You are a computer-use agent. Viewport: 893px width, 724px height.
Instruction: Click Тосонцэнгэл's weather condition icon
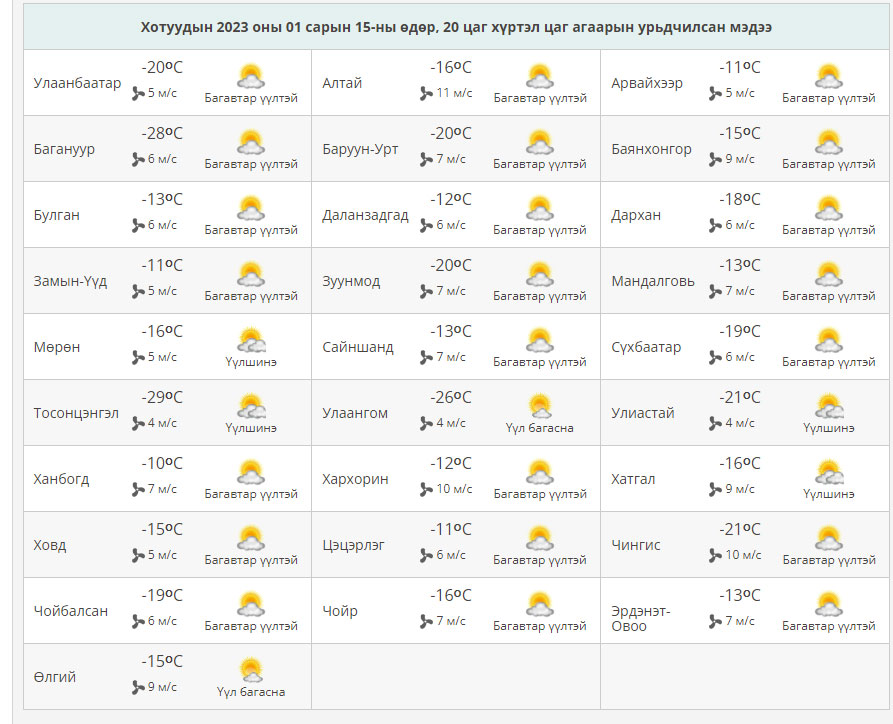[250, 406]
